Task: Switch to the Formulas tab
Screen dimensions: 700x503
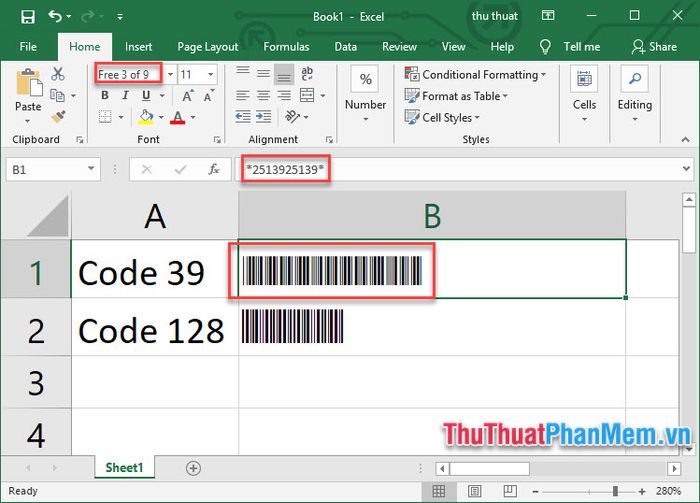Action: (286, 47)
